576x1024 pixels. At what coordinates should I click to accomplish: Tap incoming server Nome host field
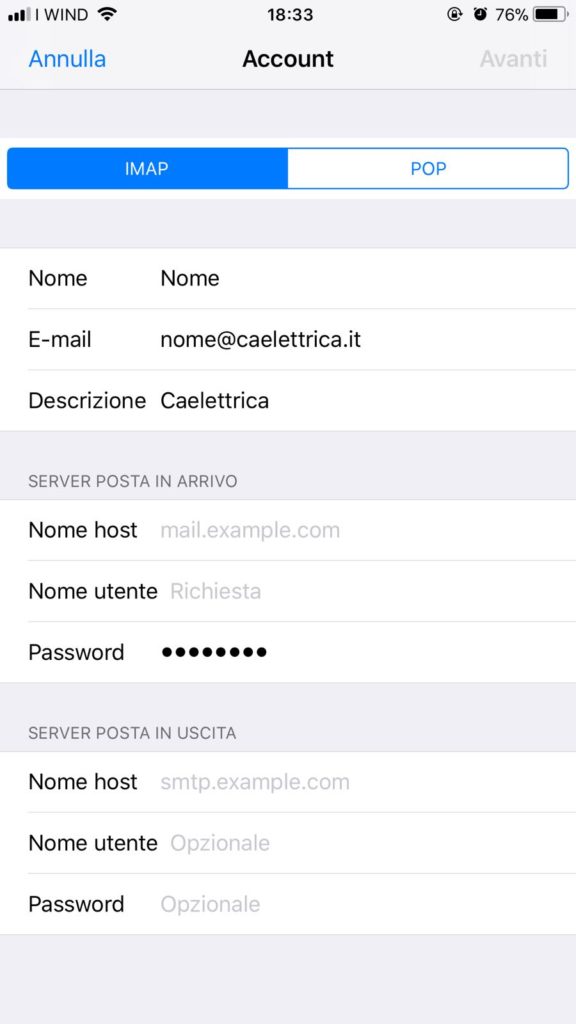tap(288, 530)
